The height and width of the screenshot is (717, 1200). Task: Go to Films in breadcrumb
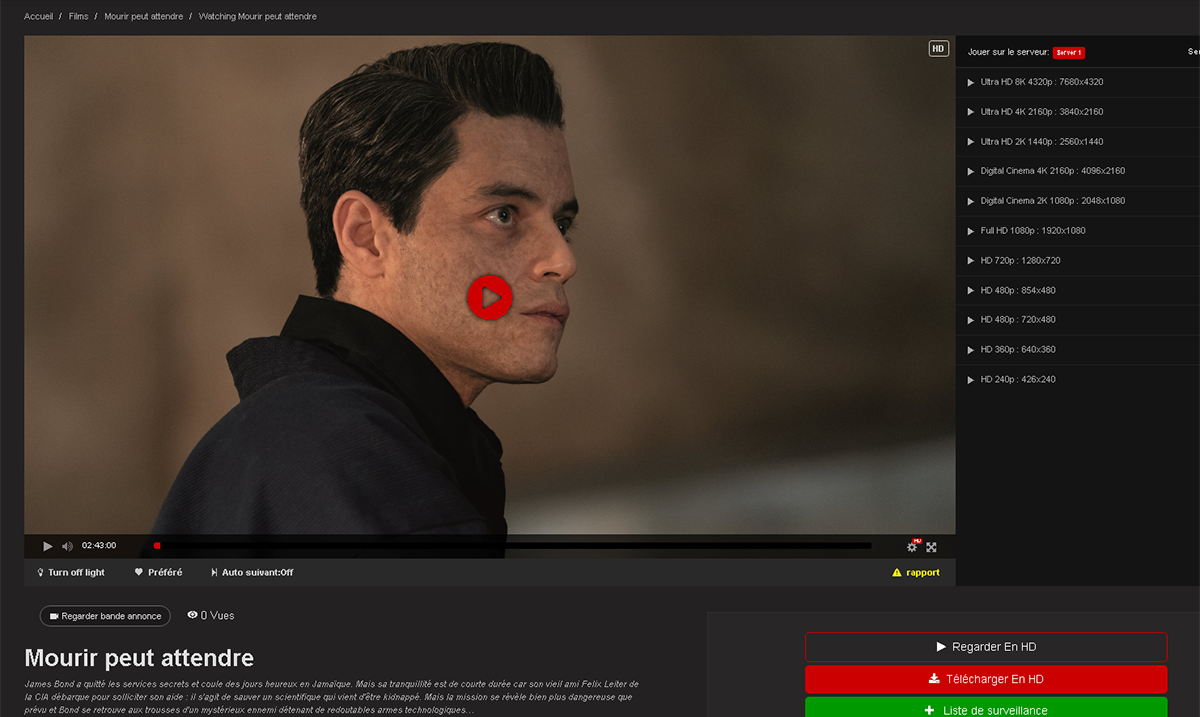[x=78, y=17]
